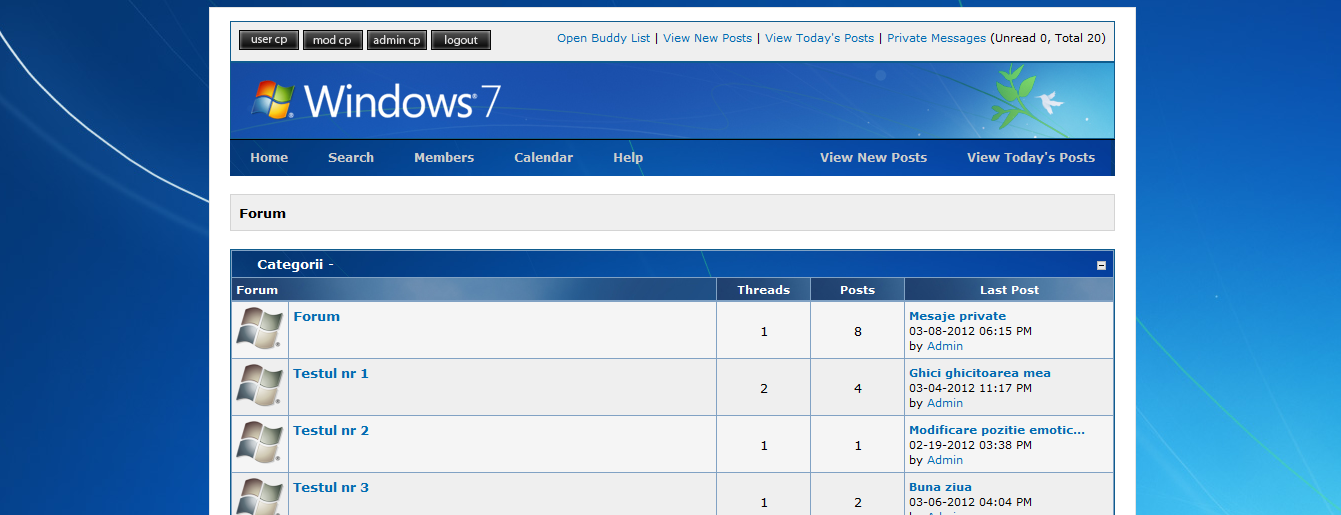
Task: Open the Calendar menu item
Action: [x=543, y=158]
